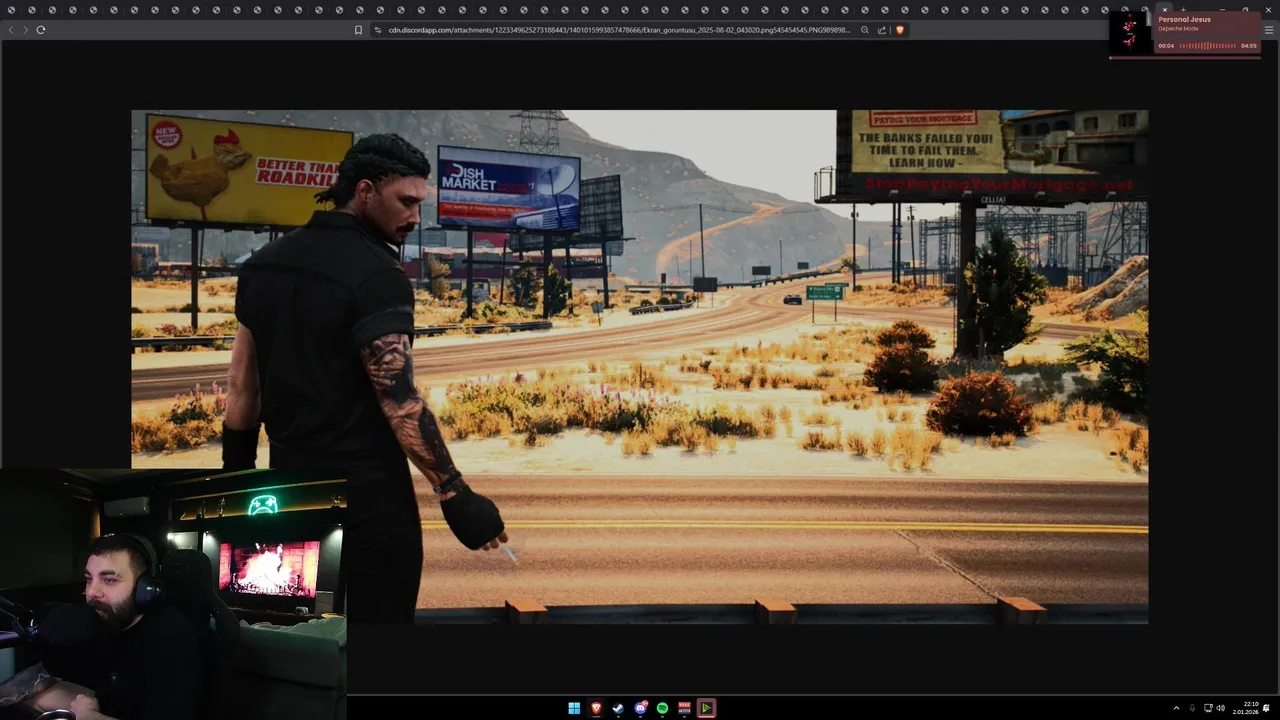
Task: Open Steam from the taskbar
Action: [618, 708]
